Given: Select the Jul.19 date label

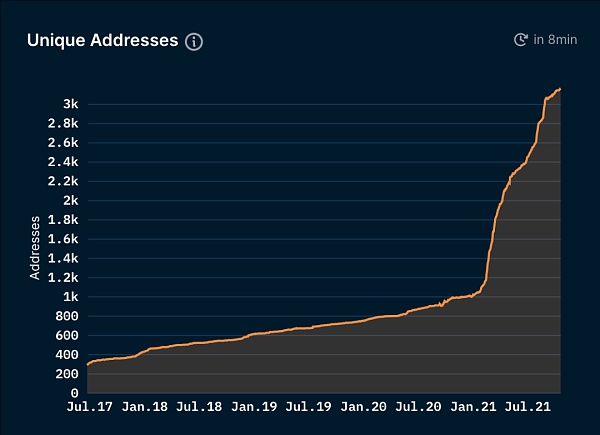Looking at the screenshot, I should (309, 407).
